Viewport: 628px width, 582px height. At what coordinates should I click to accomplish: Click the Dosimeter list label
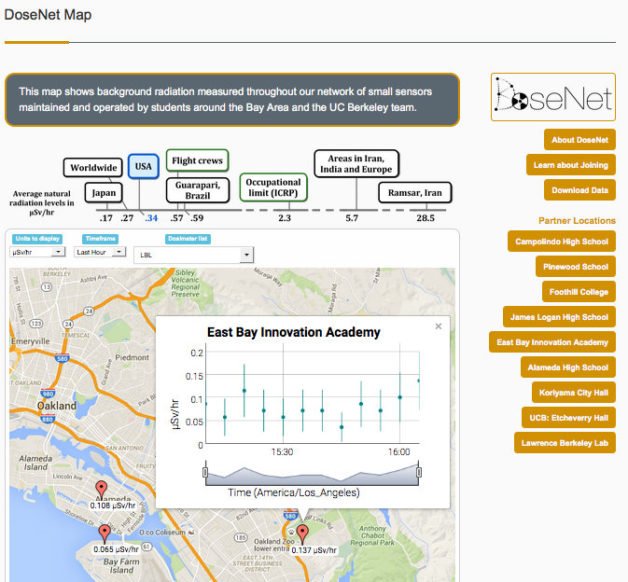(x=188, y=239)
